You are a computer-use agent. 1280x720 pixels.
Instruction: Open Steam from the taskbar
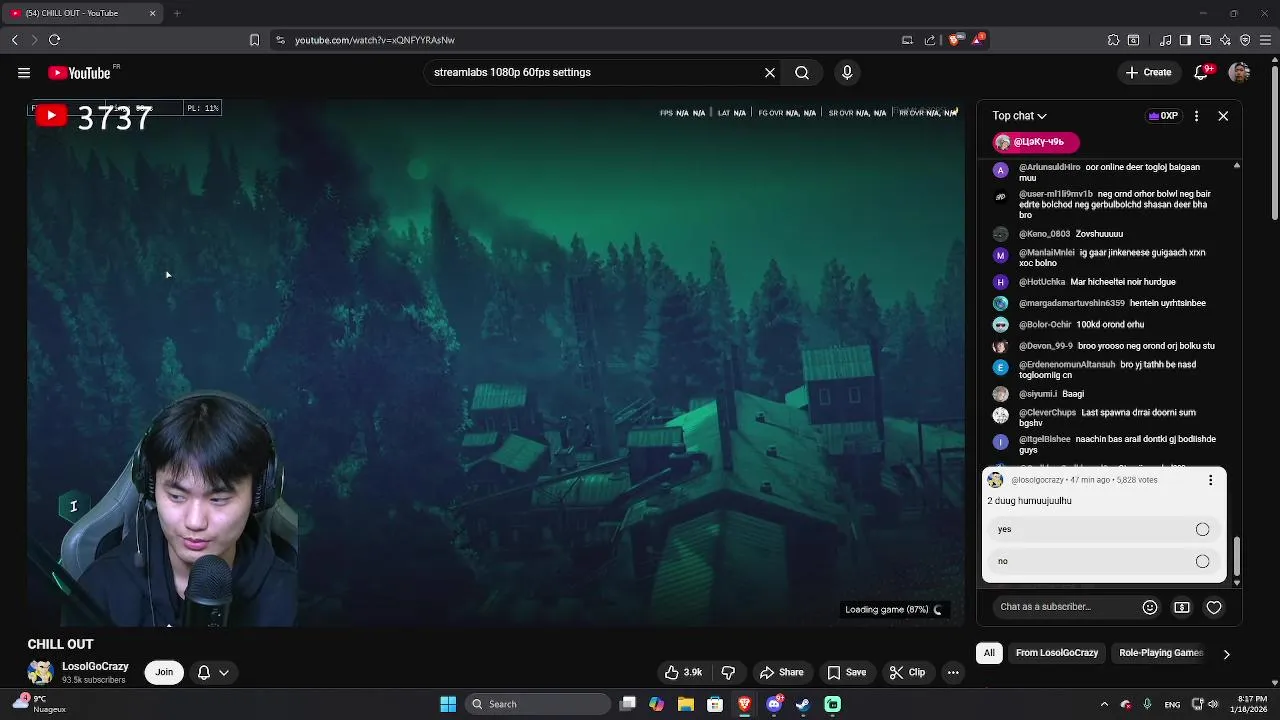[803, 704]
